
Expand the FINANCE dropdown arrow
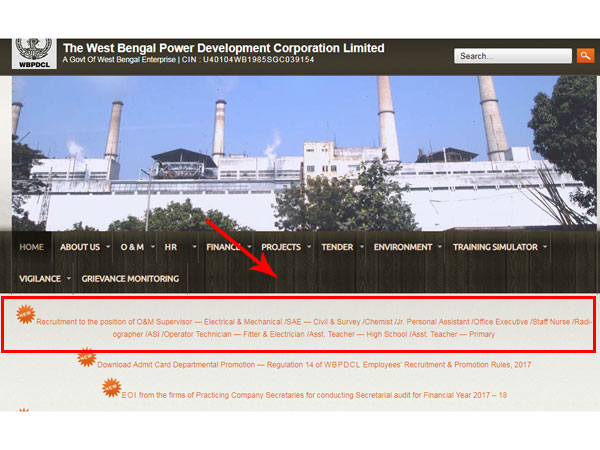pos(249,247)
